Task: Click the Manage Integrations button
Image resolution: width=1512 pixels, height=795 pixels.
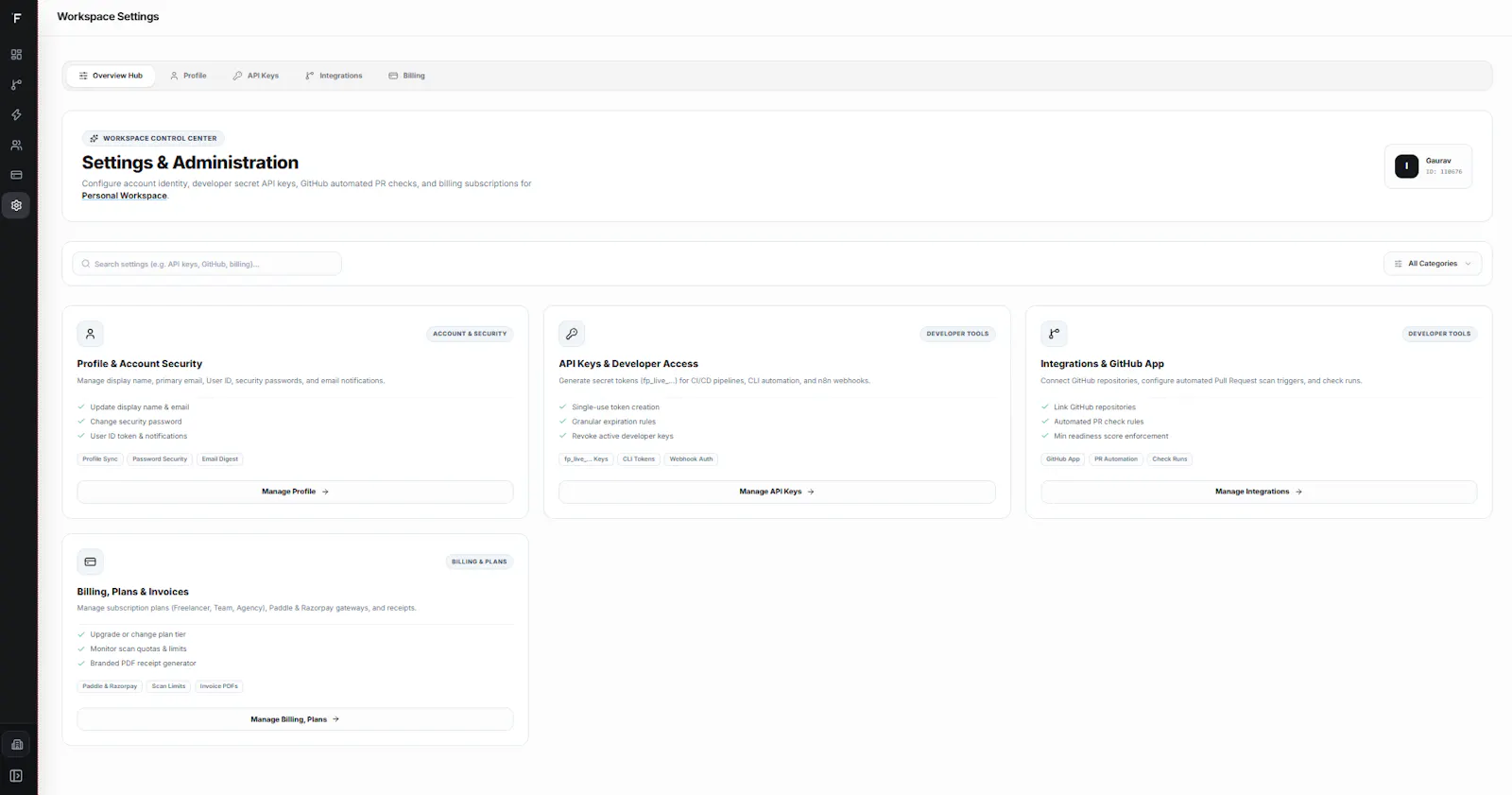Action: [x=1259, y=492]
